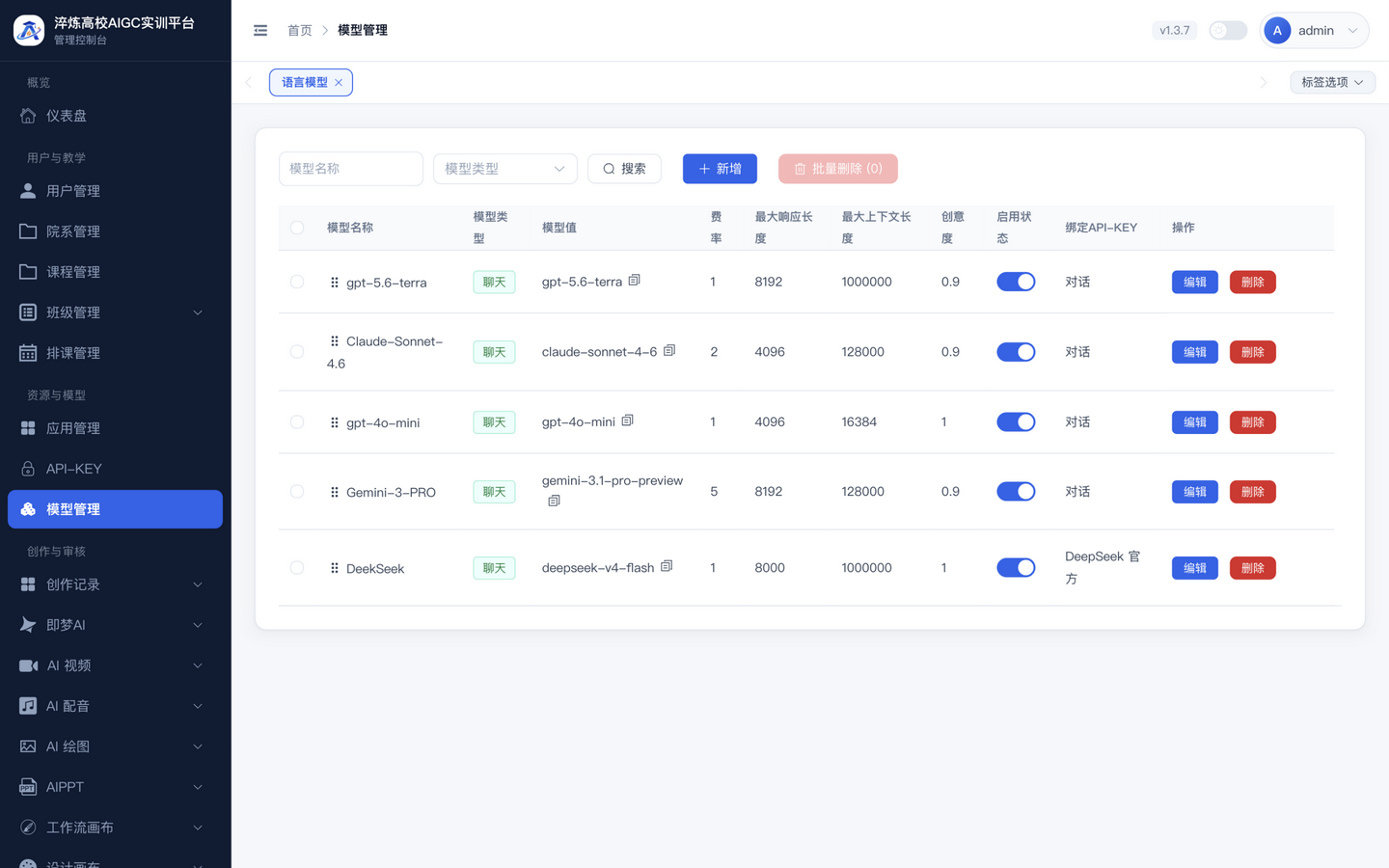Delete the Gemini-3-PRO model
Image resolution: width=1389 pixels, height=868 pixels.
[x=1253, y=492]
